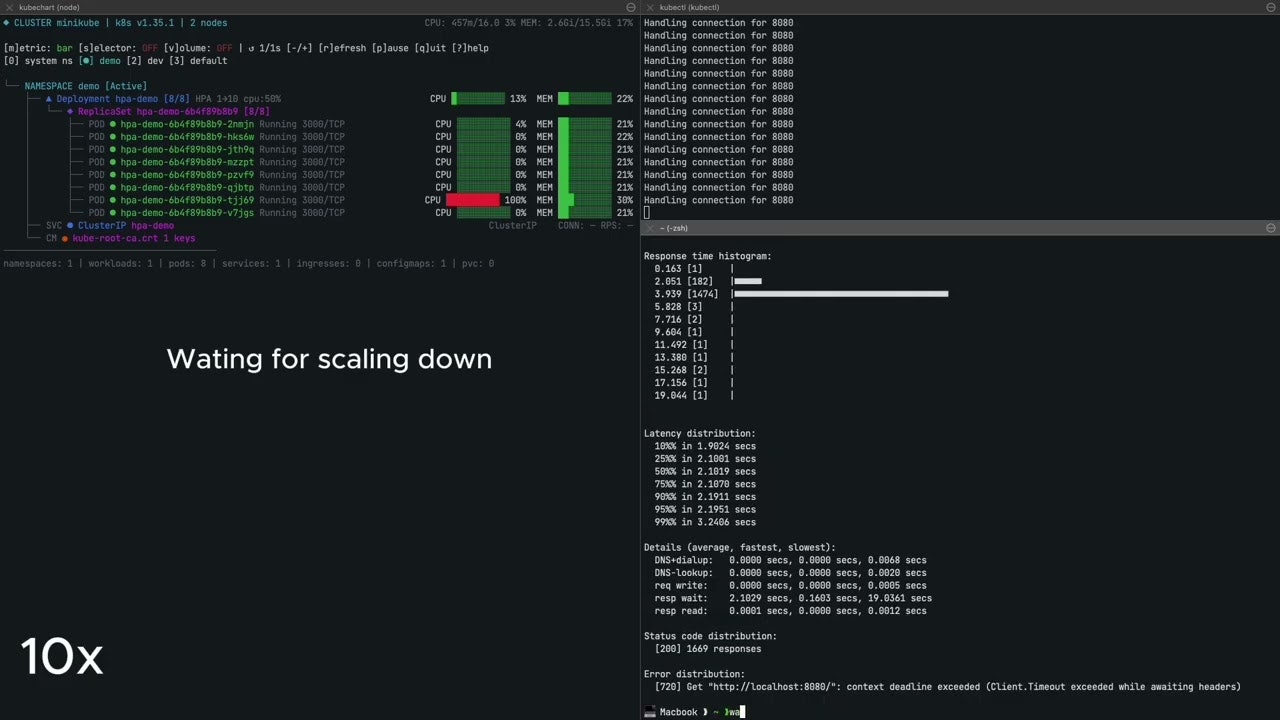Click green status dot of pod v7jgs

coord(113,213)
